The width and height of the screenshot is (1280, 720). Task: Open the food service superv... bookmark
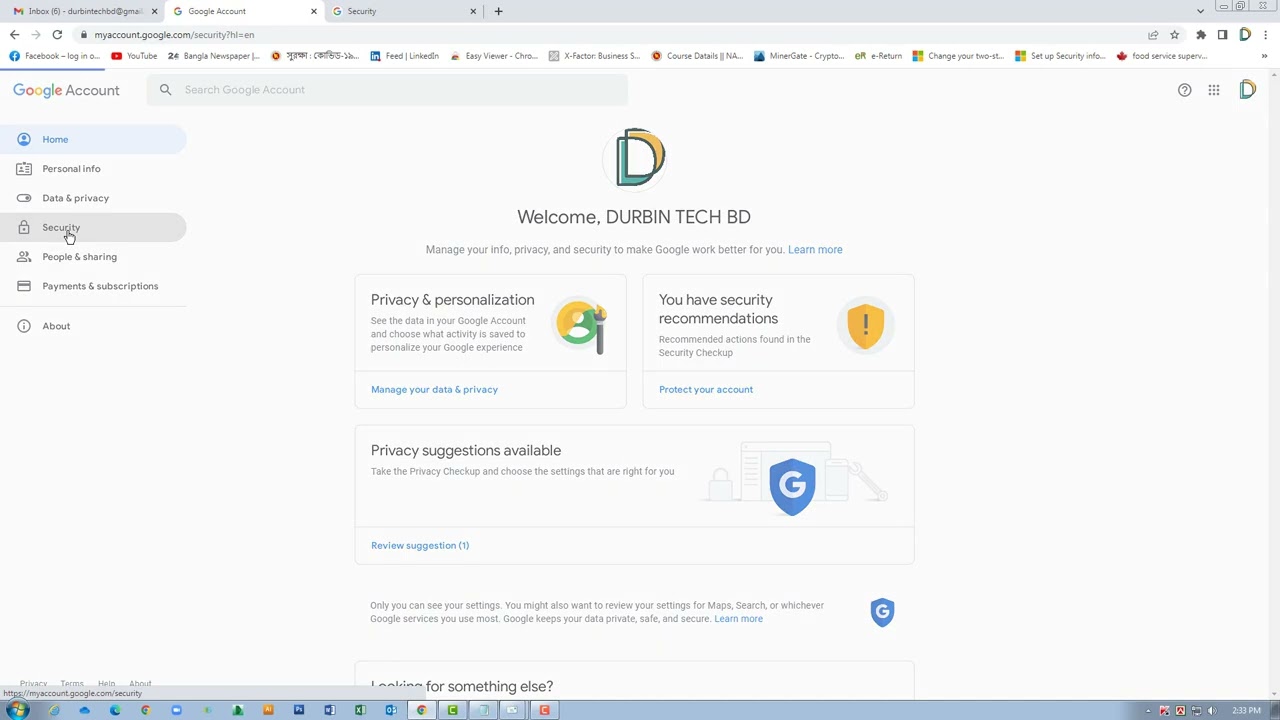(x=1161, y=56)
